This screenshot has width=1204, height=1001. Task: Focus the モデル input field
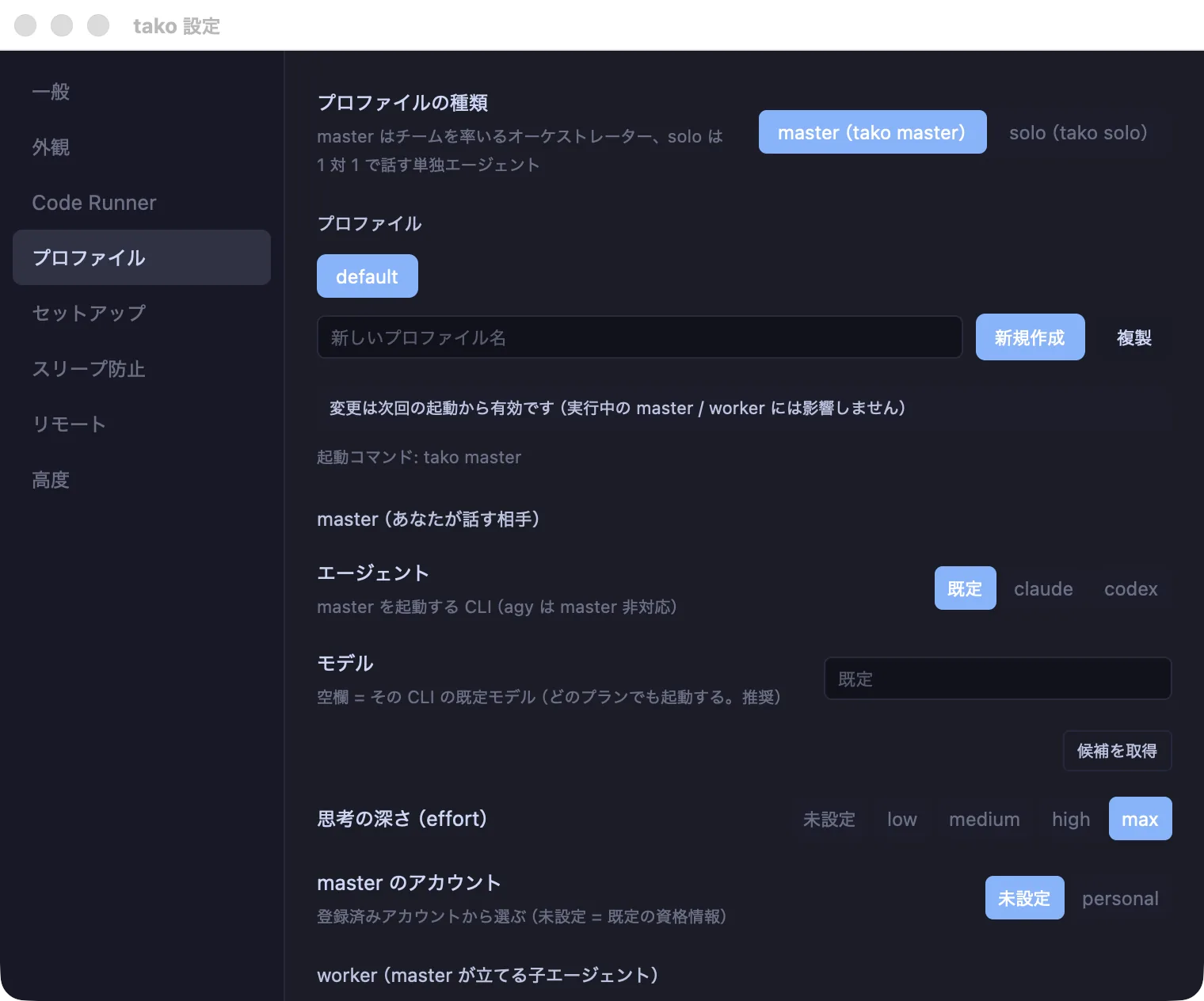[x=998, y=679]
